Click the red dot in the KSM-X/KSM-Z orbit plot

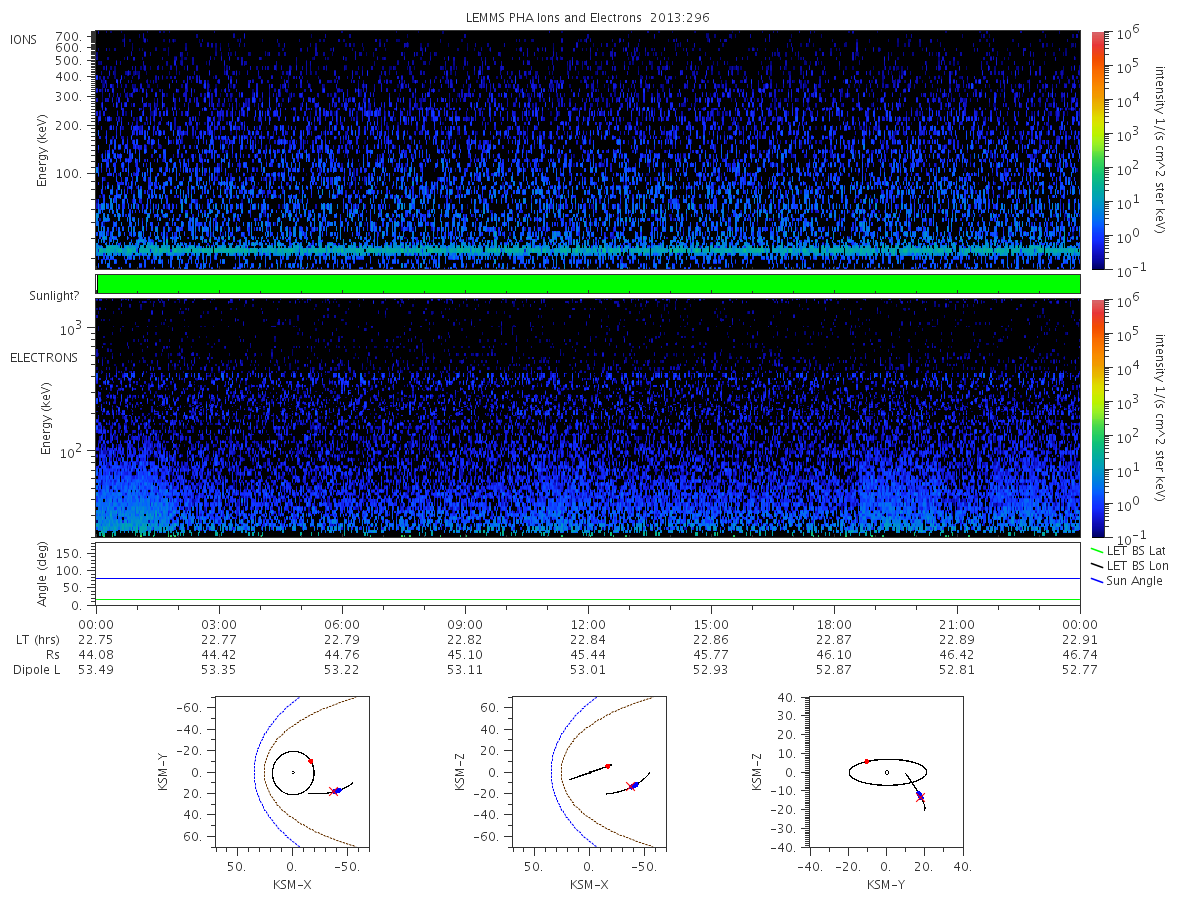click(x=608, y=766)
